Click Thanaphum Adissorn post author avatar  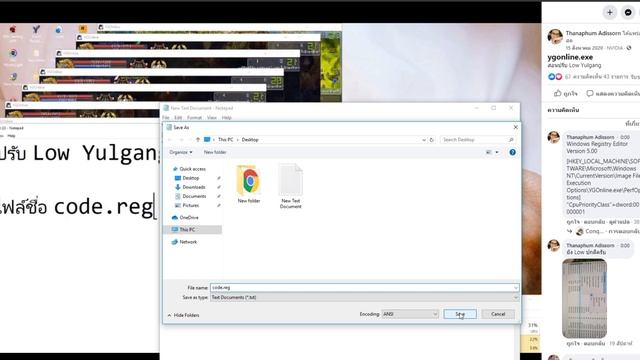tap(555, 37)
